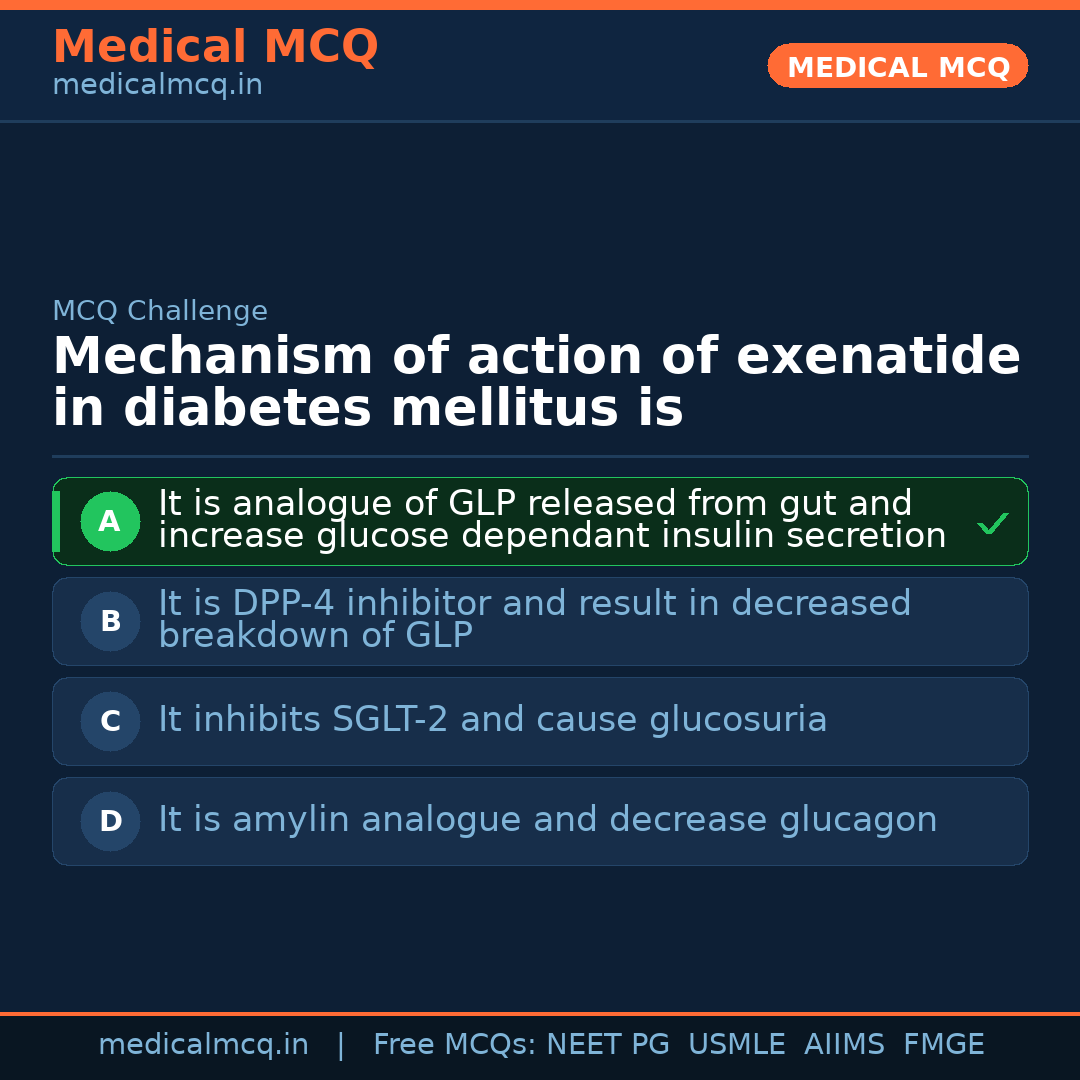Click FMGE in the footer

[x=943, y=1045]
